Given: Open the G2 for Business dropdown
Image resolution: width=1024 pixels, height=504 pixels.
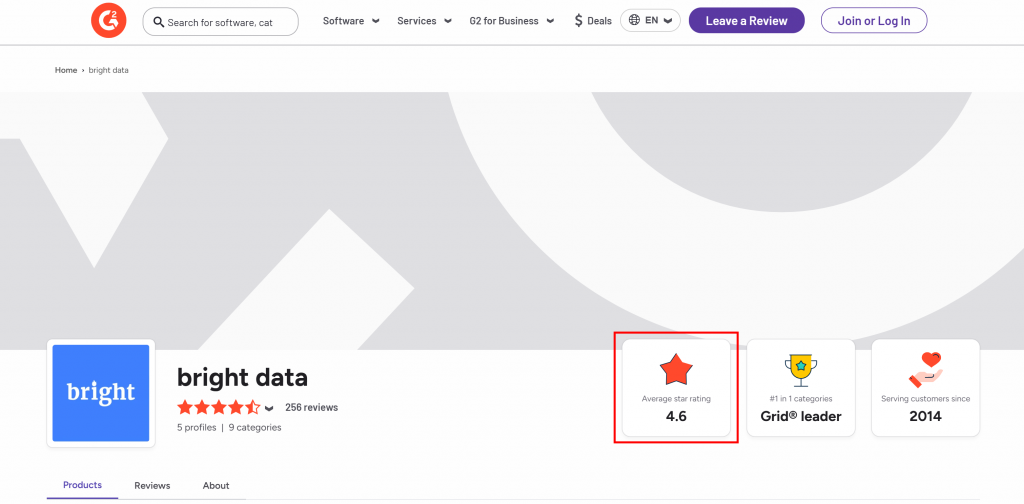Looking at the screenshot, I should click(511, 21).
